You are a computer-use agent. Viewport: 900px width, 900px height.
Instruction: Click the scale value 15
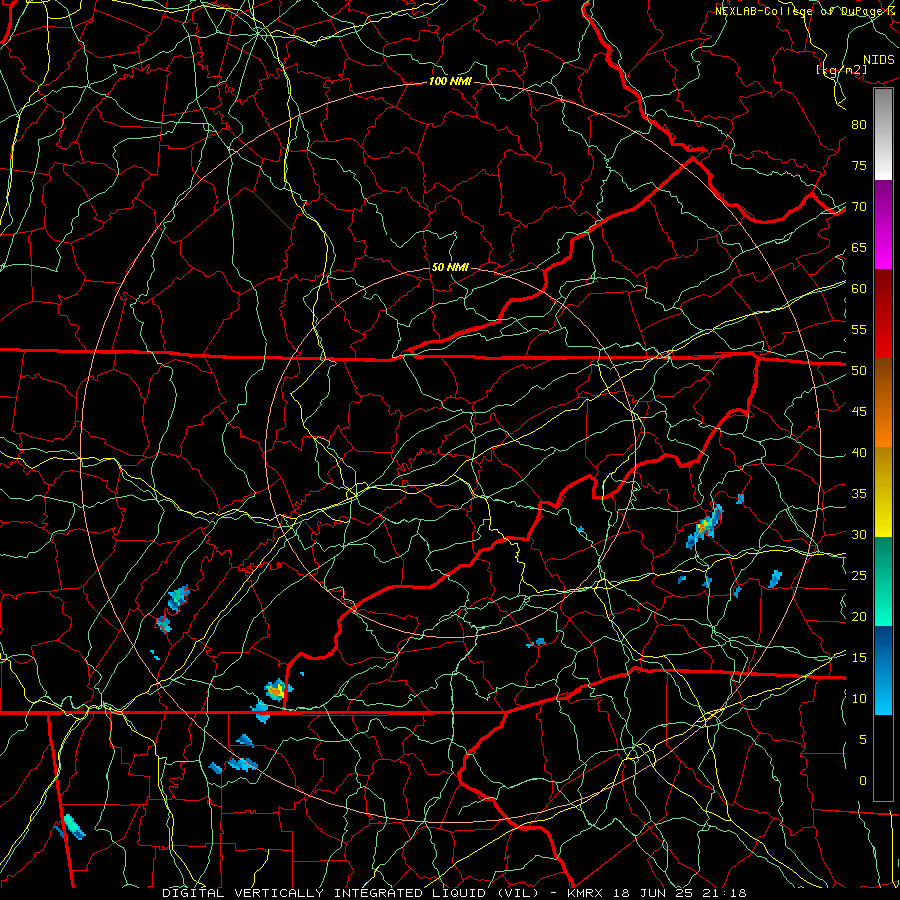click(859, 657)
